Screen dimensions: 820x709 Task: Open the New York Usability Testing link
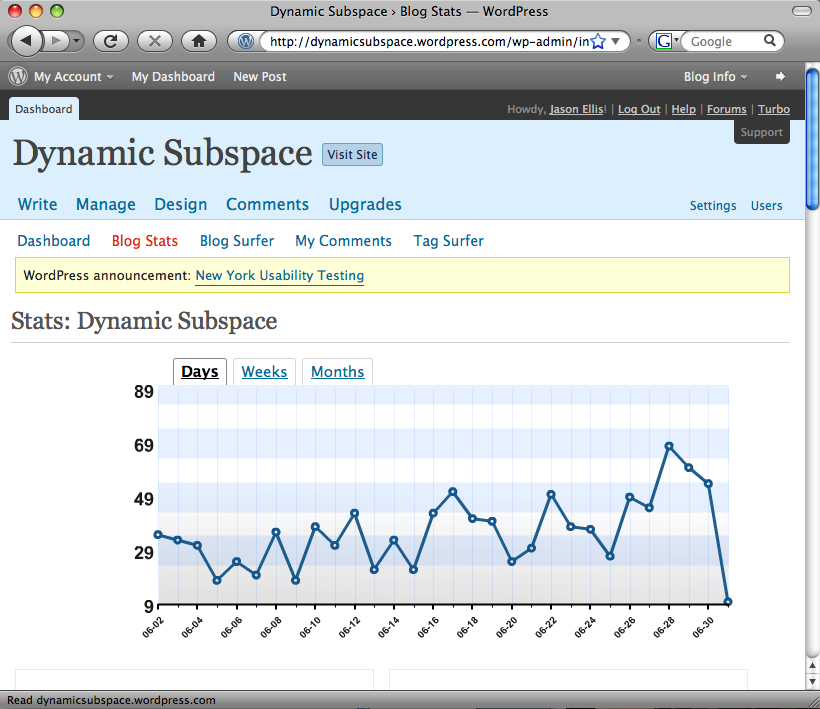[279, 275]
